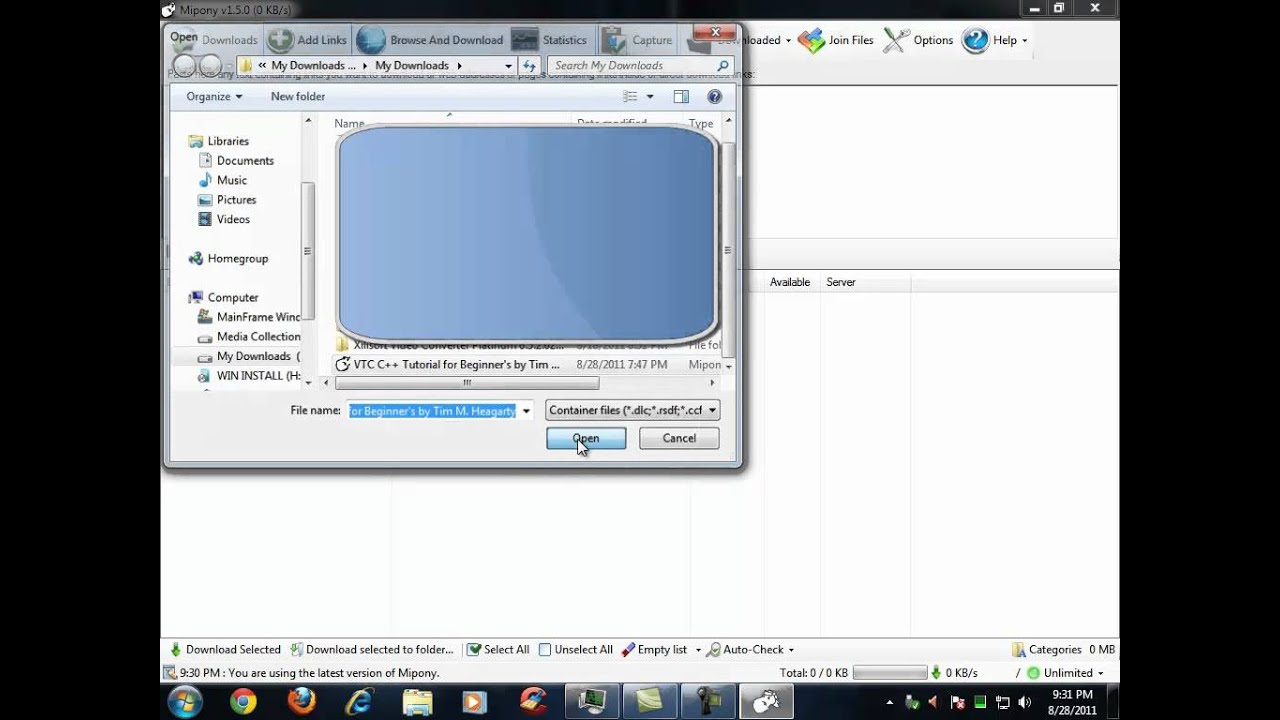Click Download Selected in bottom toolbar
The height and width of the screenshot is (720, 1280).
(x=225, y=649)
